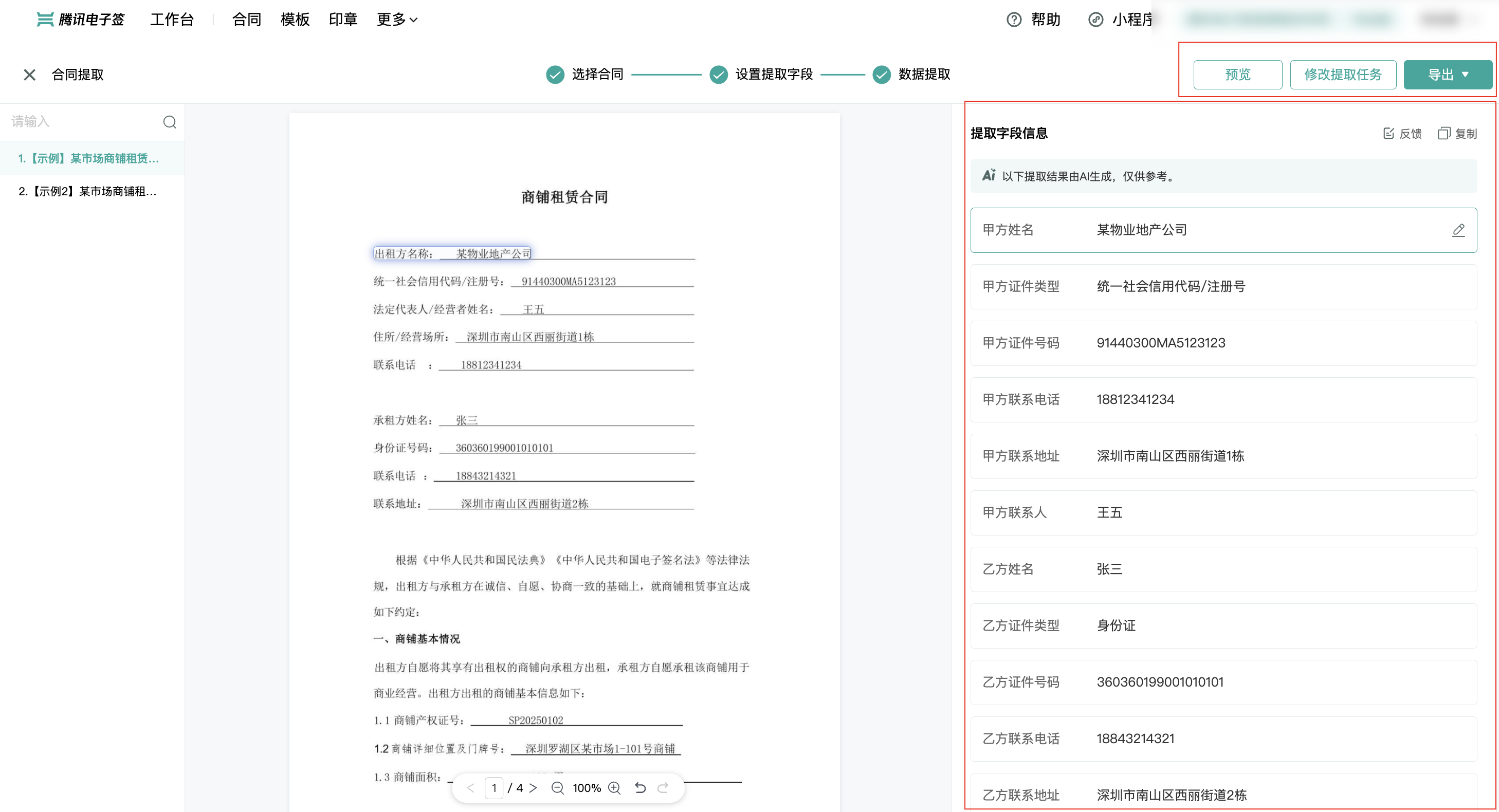Click the 数据提取 step checkmark
The width and height of the screenshot is (1499, 812).
coord(882,75)
